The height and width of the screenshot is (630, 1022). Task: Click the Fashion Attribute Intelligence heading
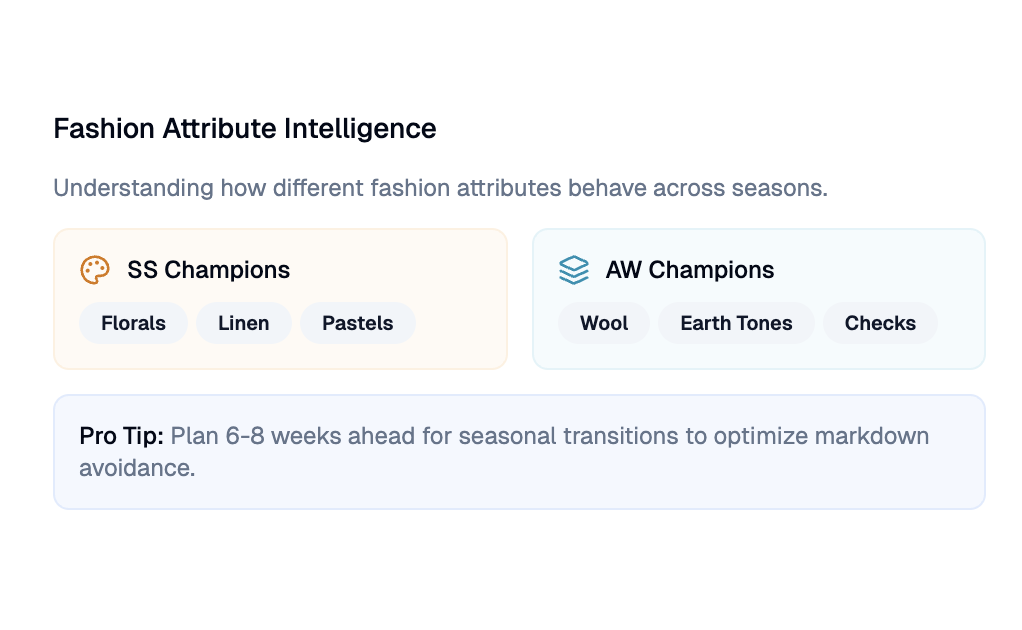pos(244,129)
